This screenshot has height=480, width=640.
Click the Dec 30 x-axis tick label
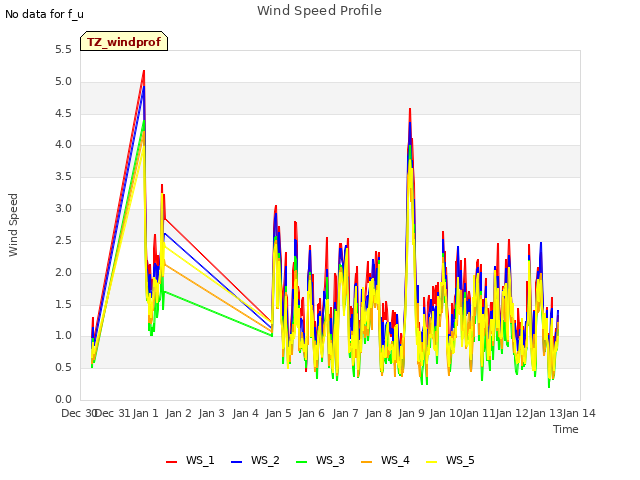(79, 413)
